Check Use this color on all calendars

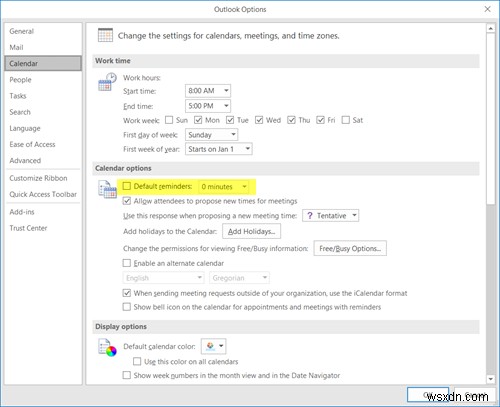point(137,361)
